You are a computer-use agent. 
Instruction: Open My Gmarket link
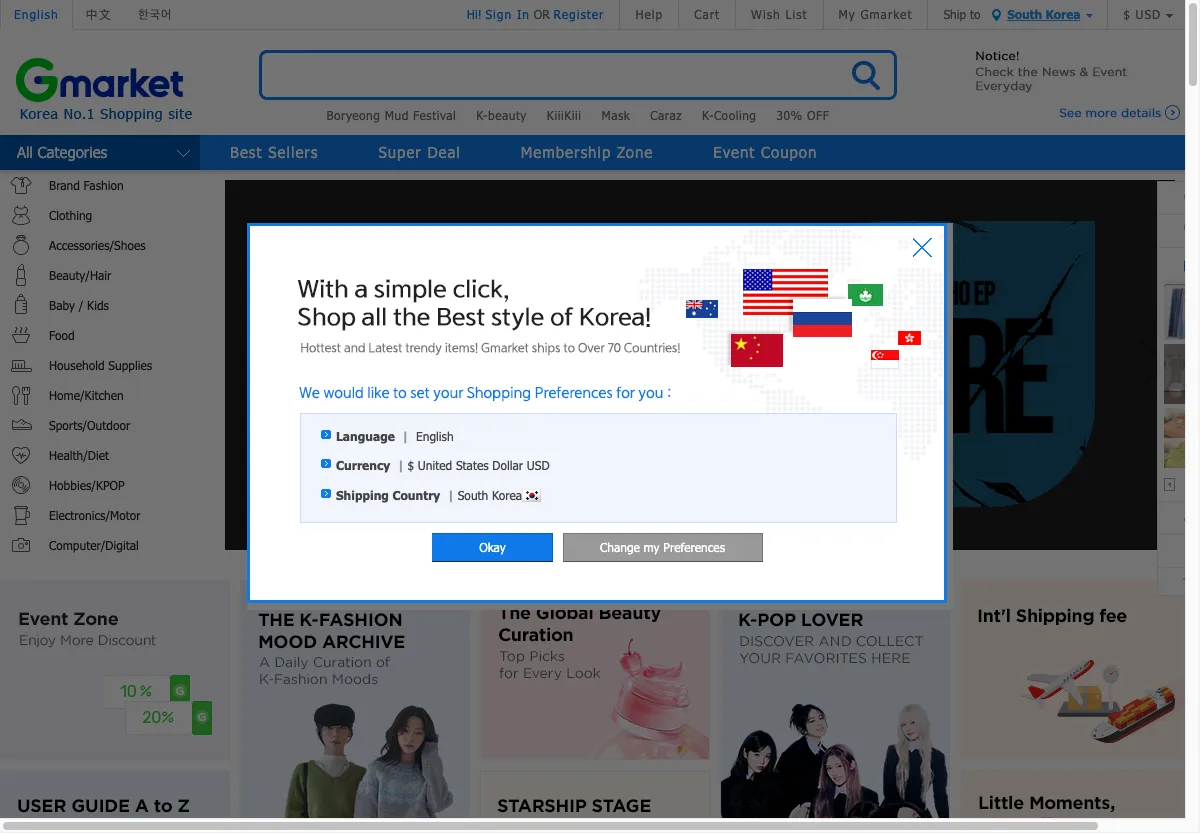(x=875, y=15)
